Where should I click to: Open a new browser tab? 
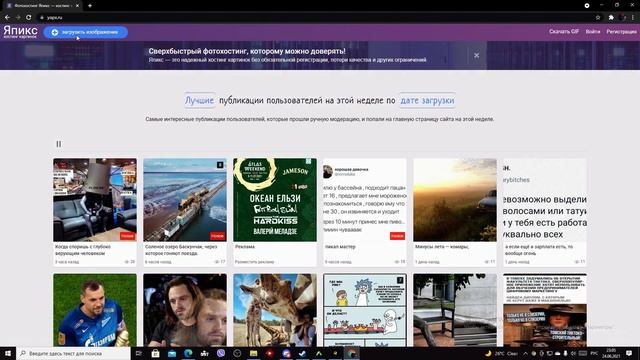[90, 6]
